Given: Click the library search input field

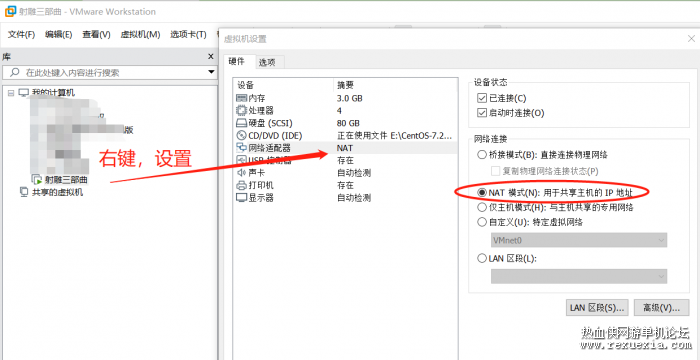Looking at the screenshot, I should 109,72.
